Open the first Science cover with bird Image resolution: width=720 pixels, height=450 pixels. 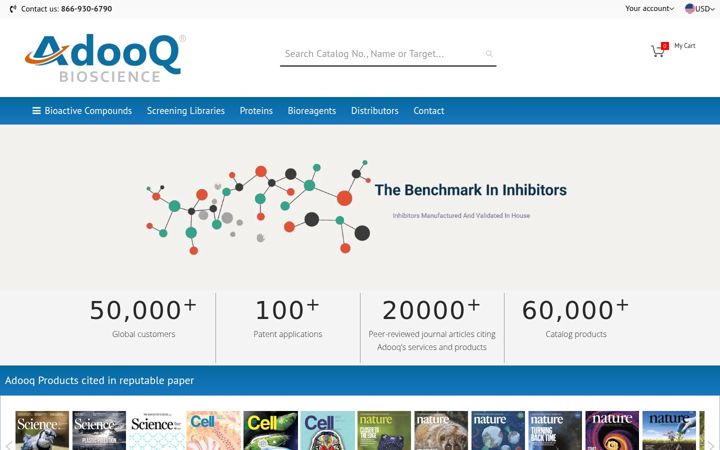tap(42, 430)
